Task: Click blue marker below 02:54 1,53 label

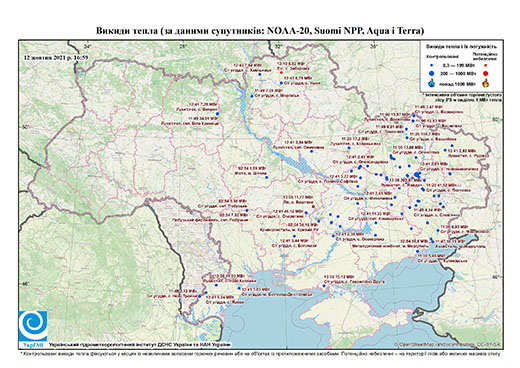Action: (x=266, y=177)
